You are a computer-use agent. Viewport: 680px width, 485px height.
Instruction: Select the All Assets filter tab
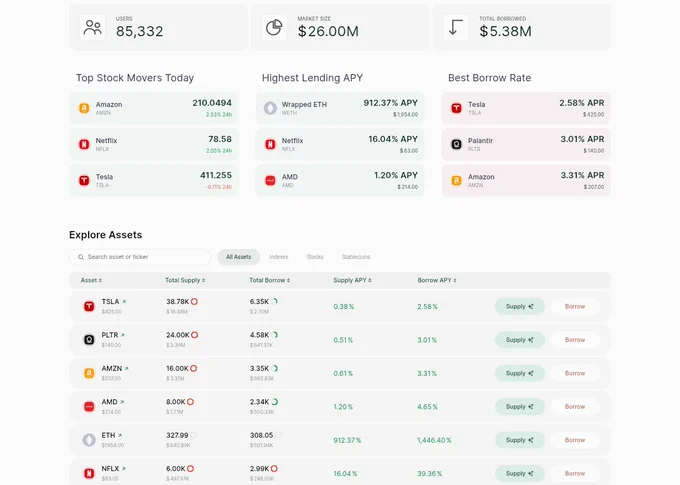[239, 257]
